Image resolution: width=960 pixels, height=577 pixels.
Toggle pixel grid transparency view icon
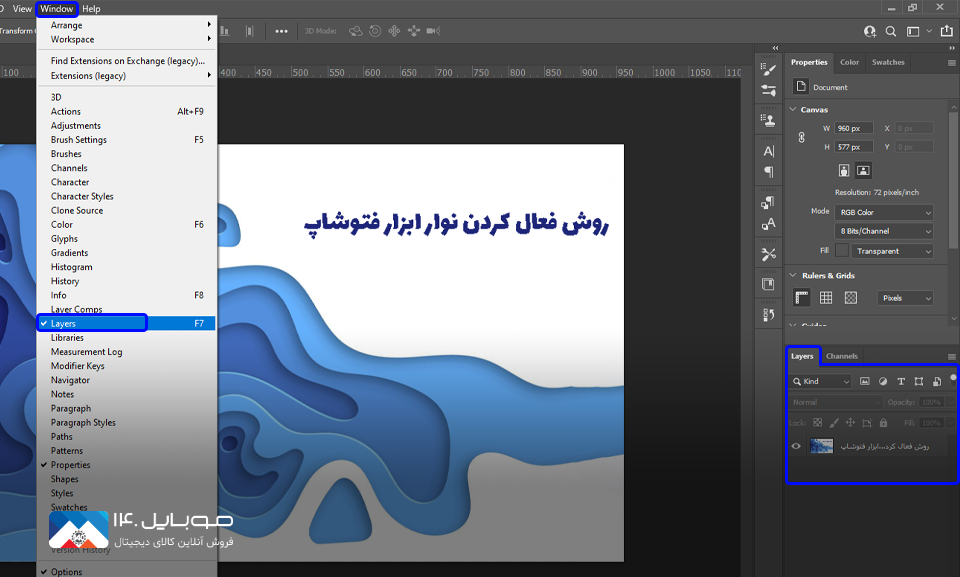pyautogui.click(x=851, y=298)
